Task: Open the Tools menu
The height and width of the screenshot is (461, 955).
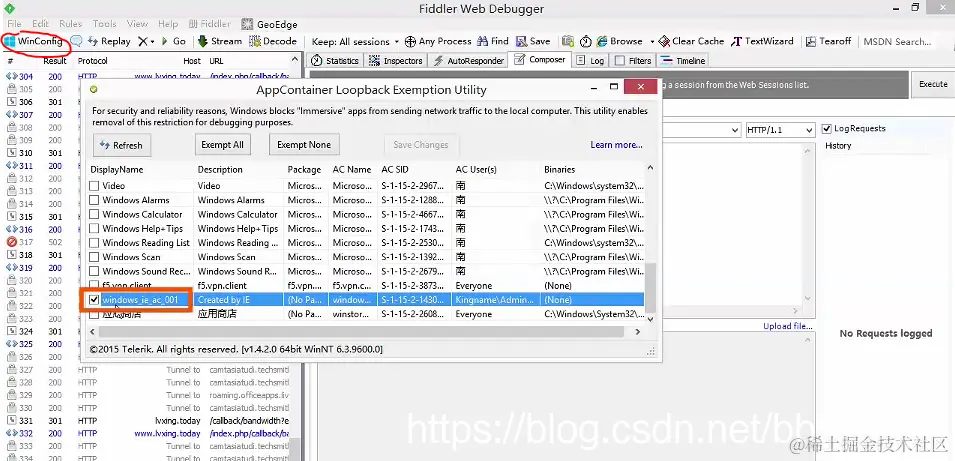Action: pyautogui.click(x=104, y=24)
